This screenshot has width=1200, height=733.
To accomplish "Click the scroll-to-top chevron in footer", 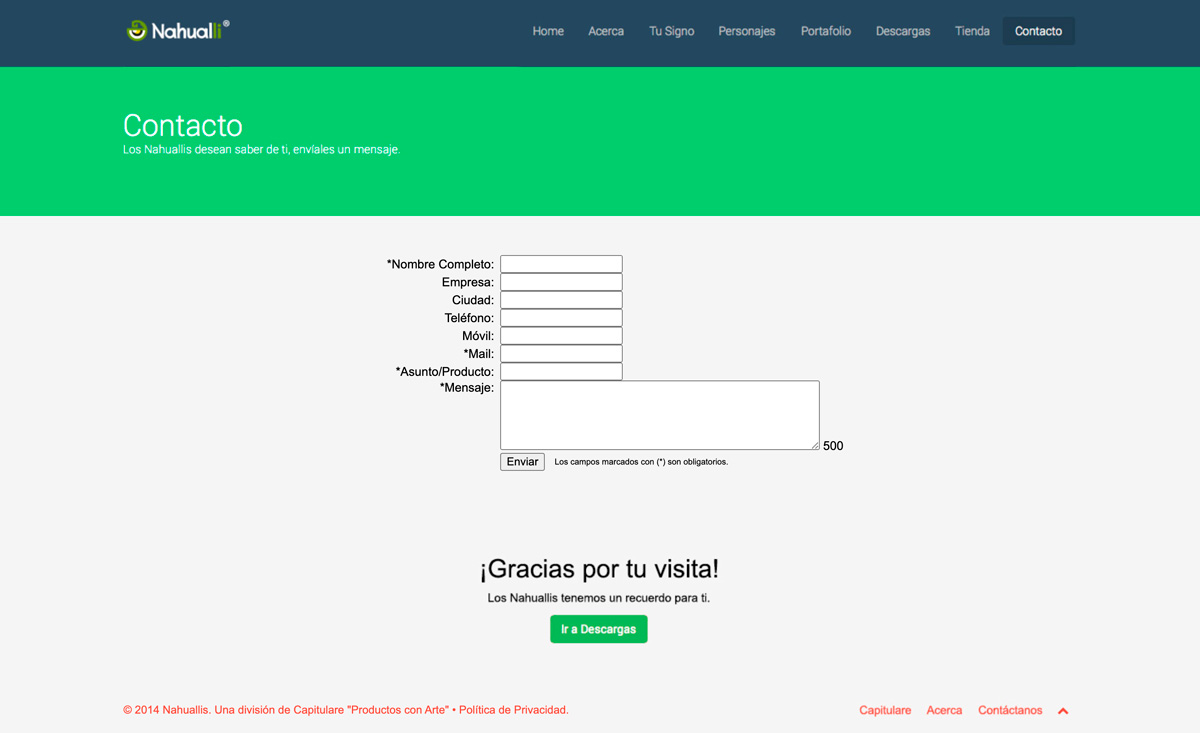I will 1063,711.
